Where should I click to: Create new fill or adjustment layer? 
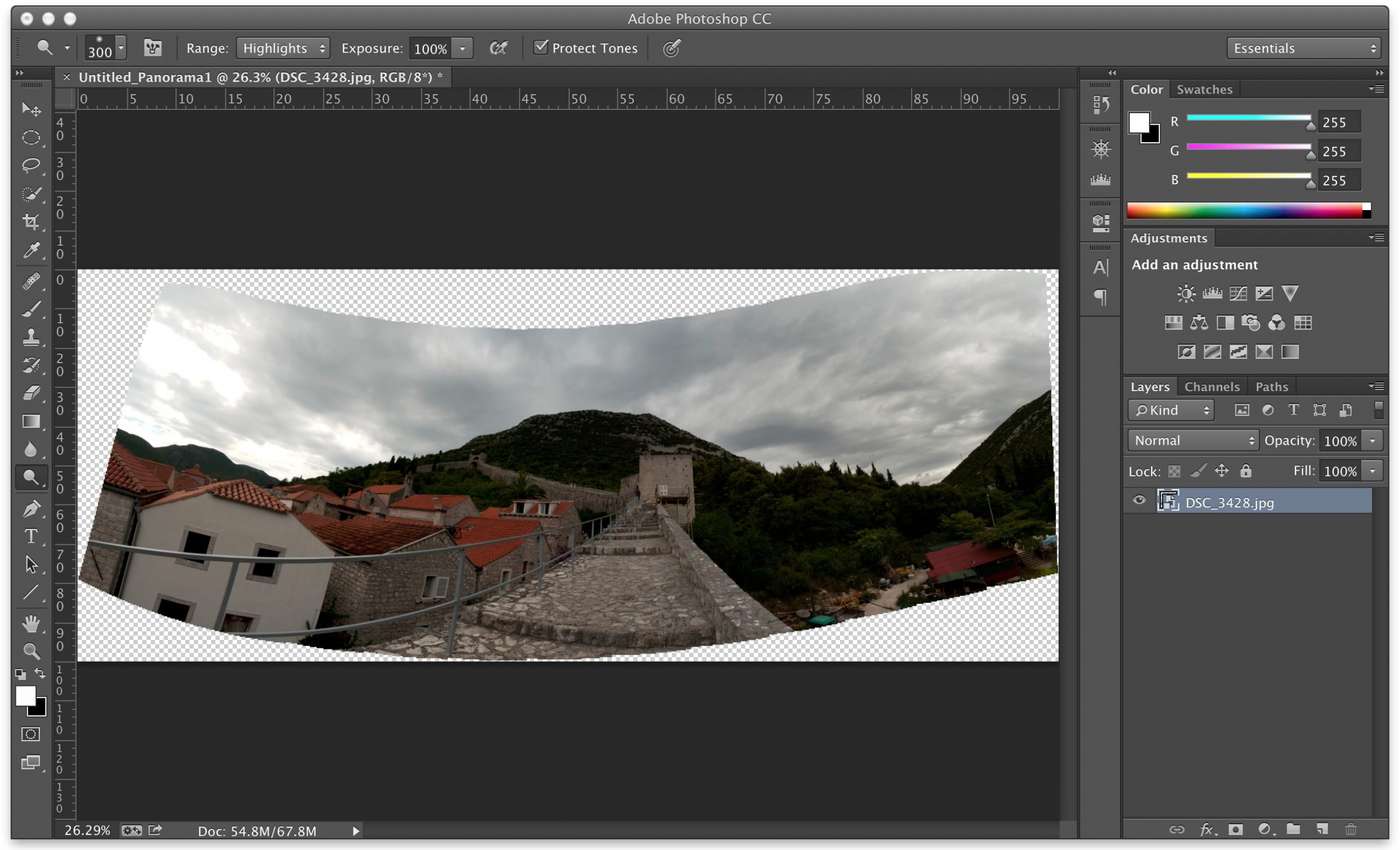(1265, 829)
